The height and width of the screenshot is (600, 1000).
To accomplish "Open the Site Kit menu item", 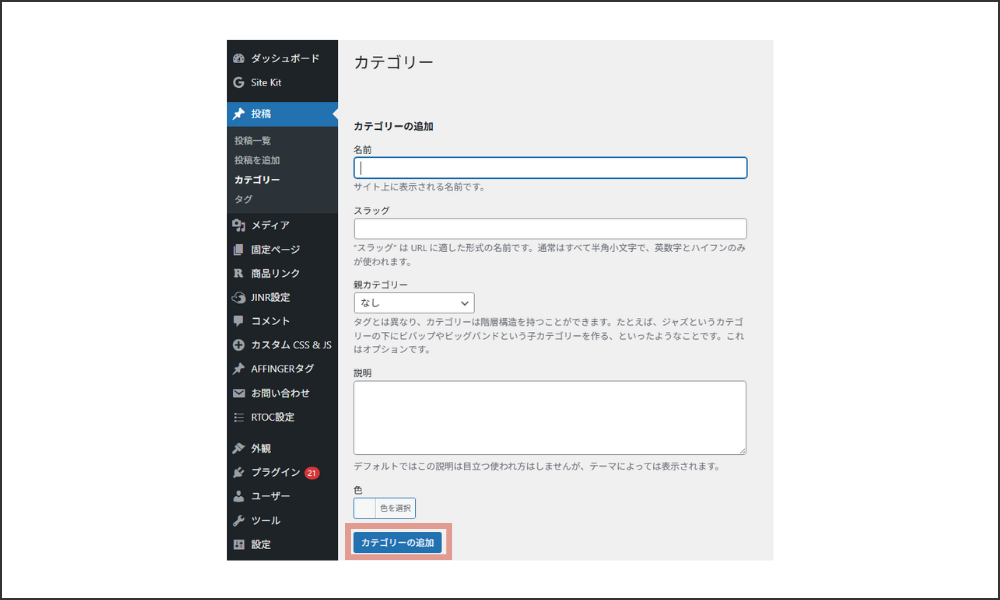I will click(266, 82).
